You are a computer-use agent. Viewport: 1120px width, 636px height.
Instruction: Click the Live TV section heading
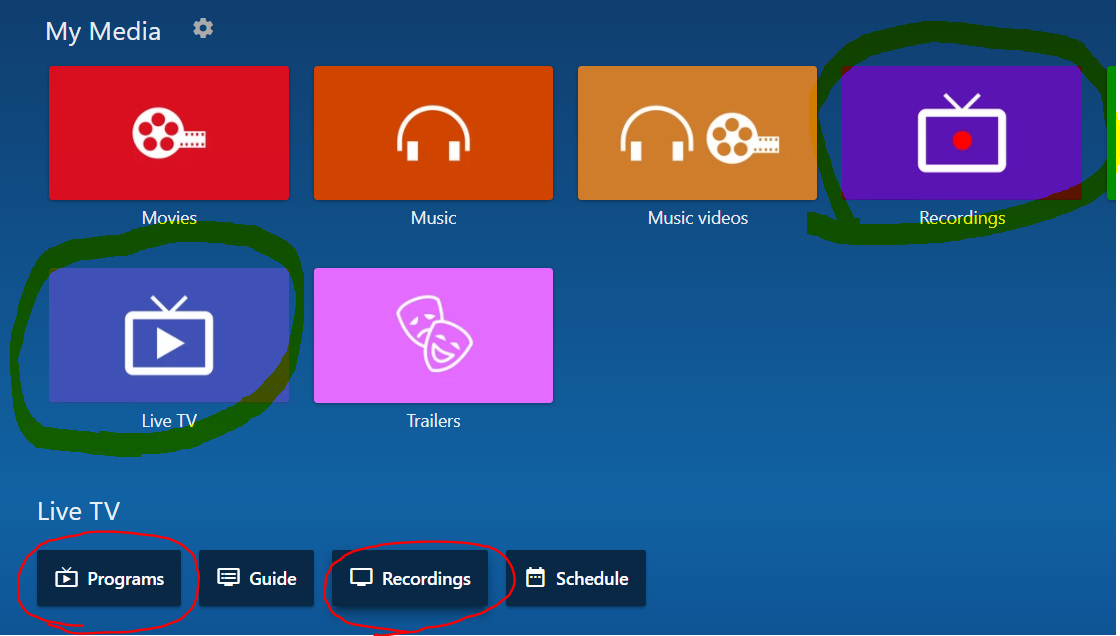click(x=79, y=512)
